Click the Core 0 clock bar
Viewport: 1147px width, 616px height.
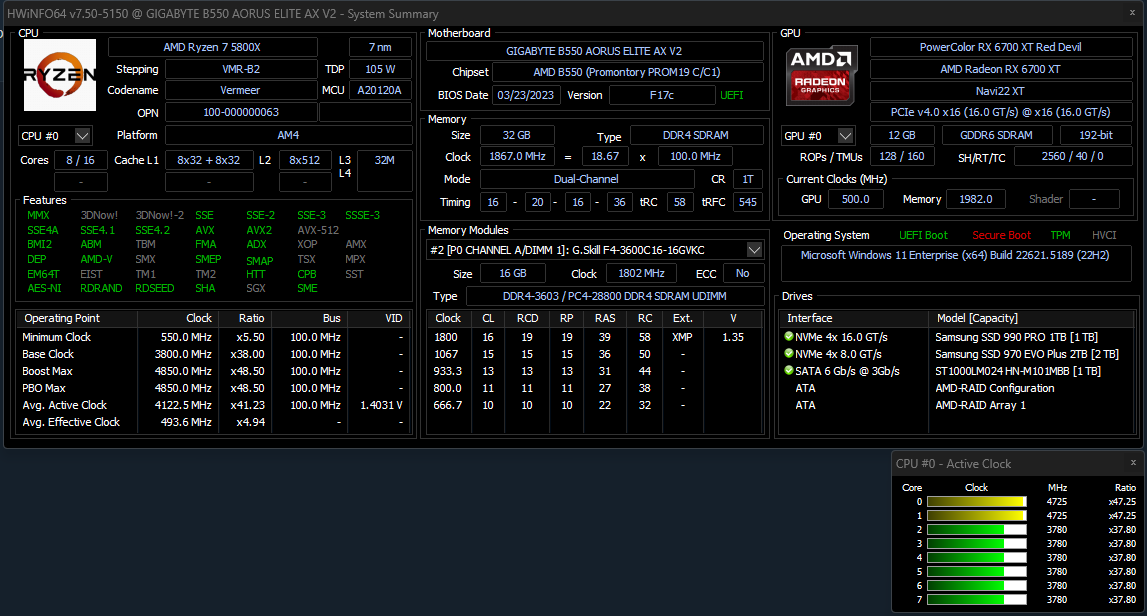tap(977, 502)
